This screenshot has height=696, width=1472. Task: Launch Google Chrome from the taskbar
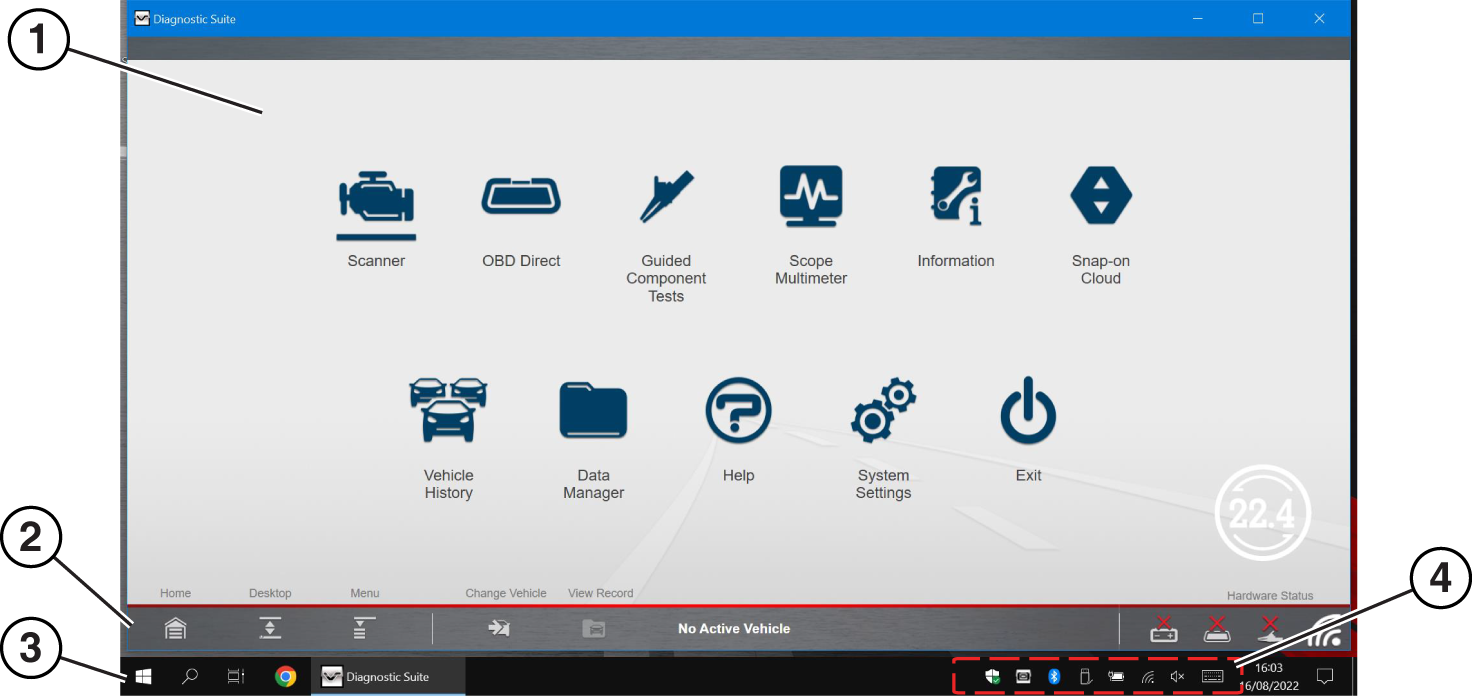(x=286, y=677)
